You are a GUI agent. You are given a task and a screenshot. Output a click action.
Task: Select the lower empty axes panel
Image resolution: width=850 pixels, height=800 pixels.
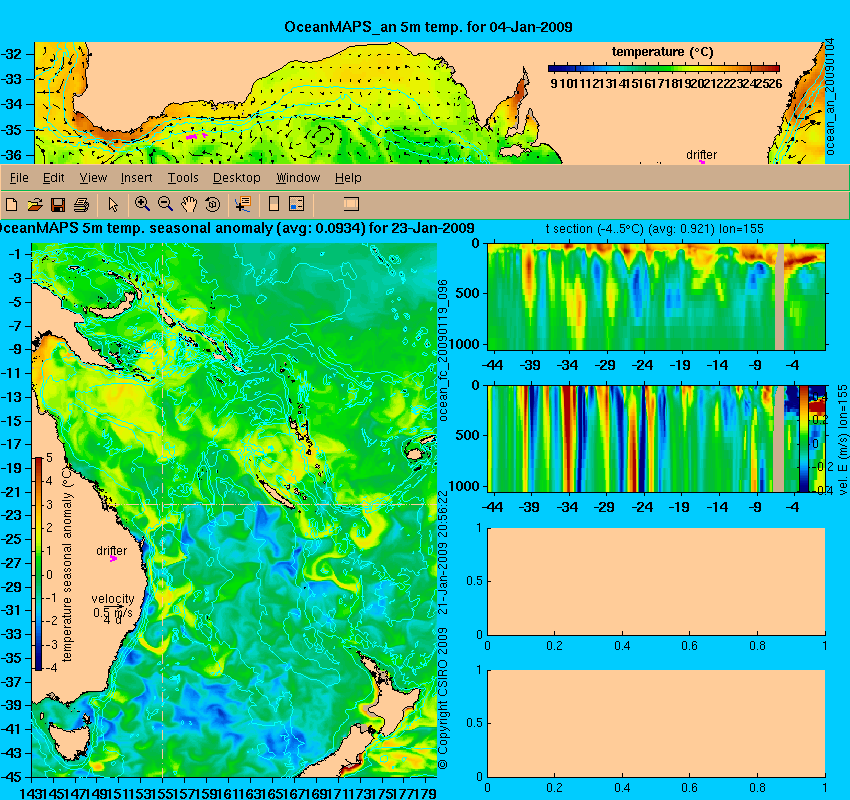(x=656, y=723)
